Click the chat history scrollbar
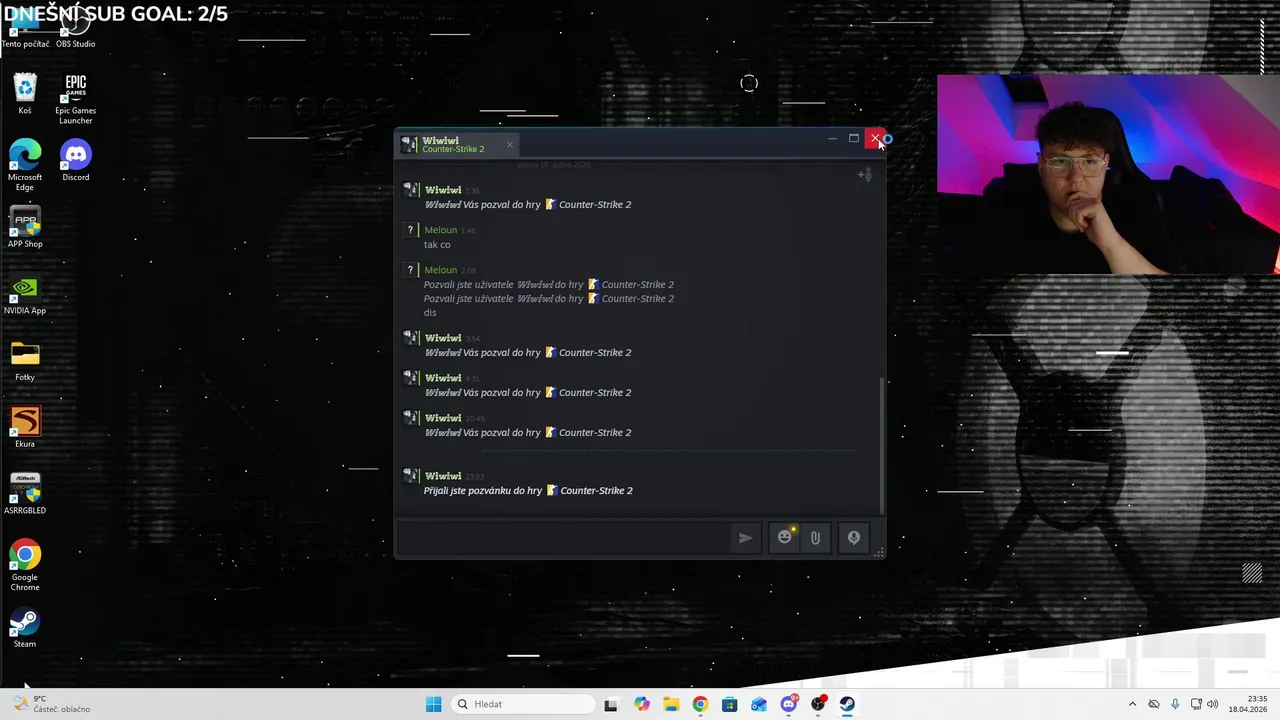Viewport: 1280px width, 720px height. (881, 445)
